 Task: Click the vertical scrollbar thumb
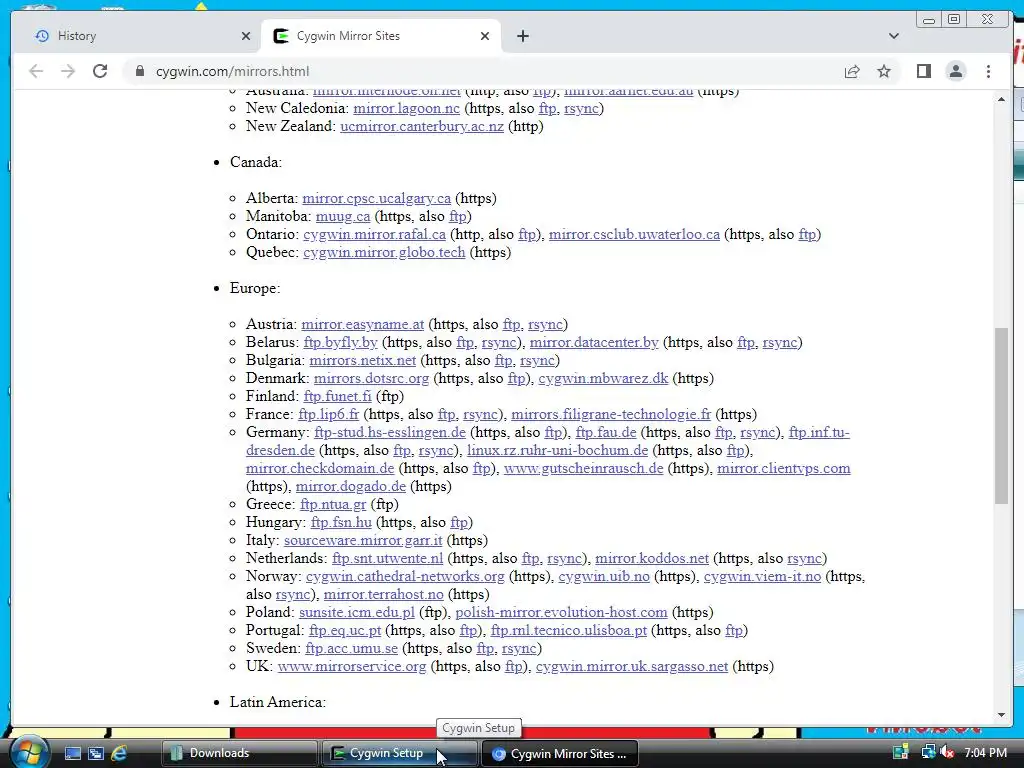click(1001, 415)
